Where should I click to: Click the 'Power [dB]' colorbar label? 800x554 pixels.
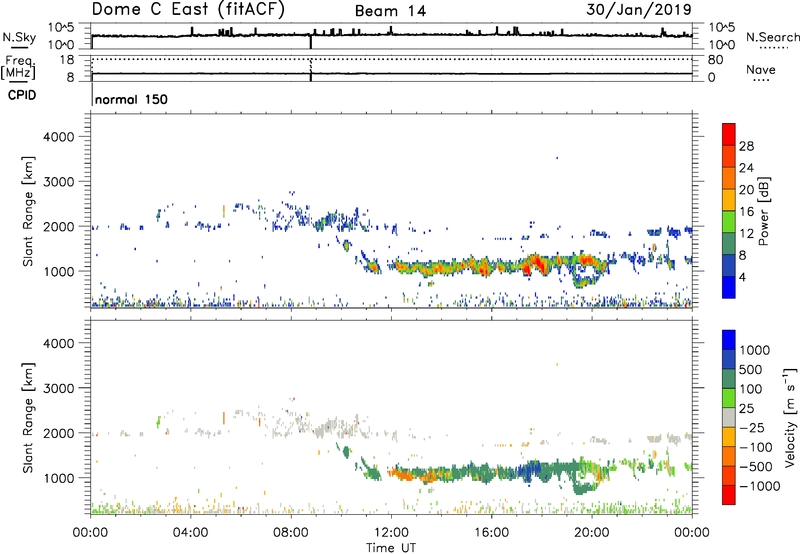click(x=763, y=211)
